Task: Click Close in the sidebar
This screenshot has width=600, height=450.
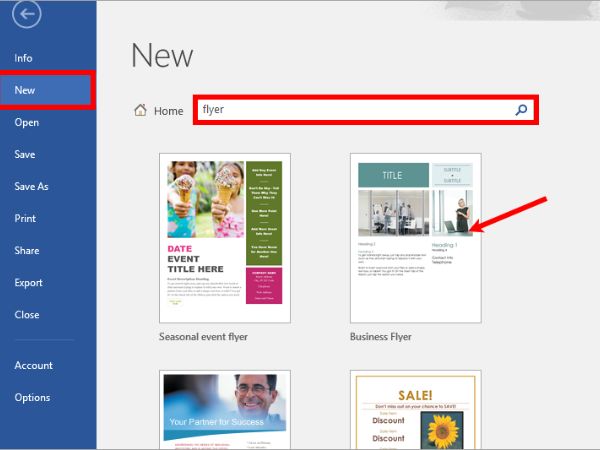Action: 27,314
